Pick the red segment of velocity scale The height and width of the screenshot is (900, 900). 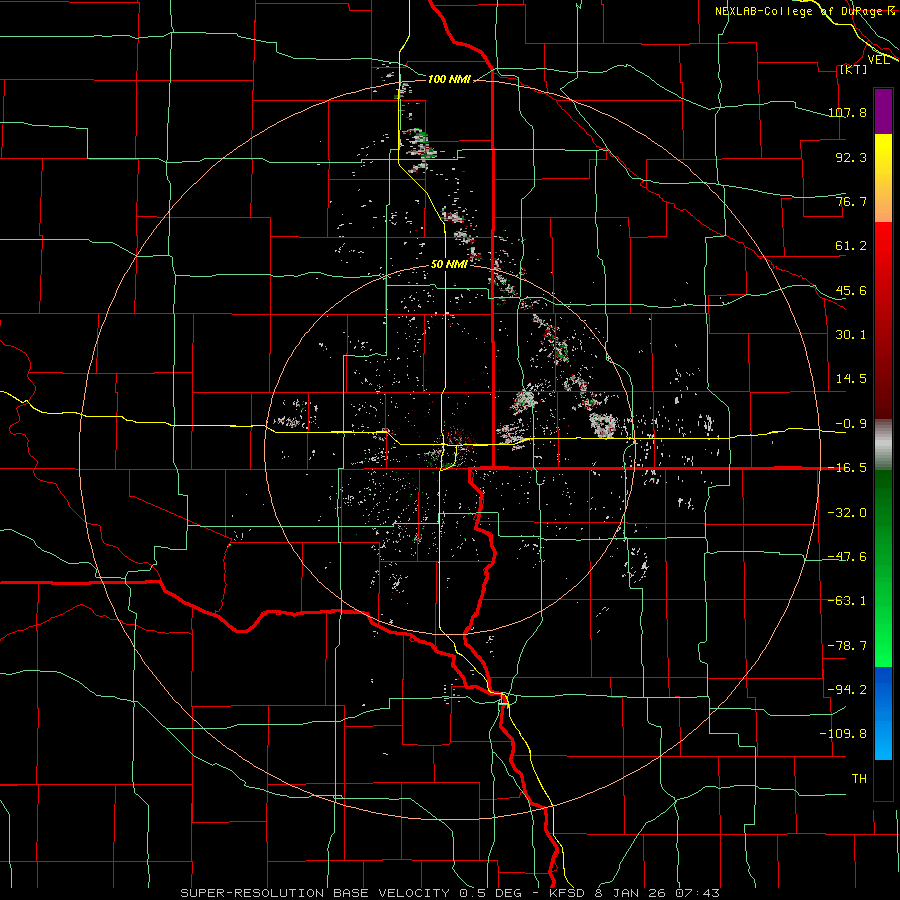(883, 320)
